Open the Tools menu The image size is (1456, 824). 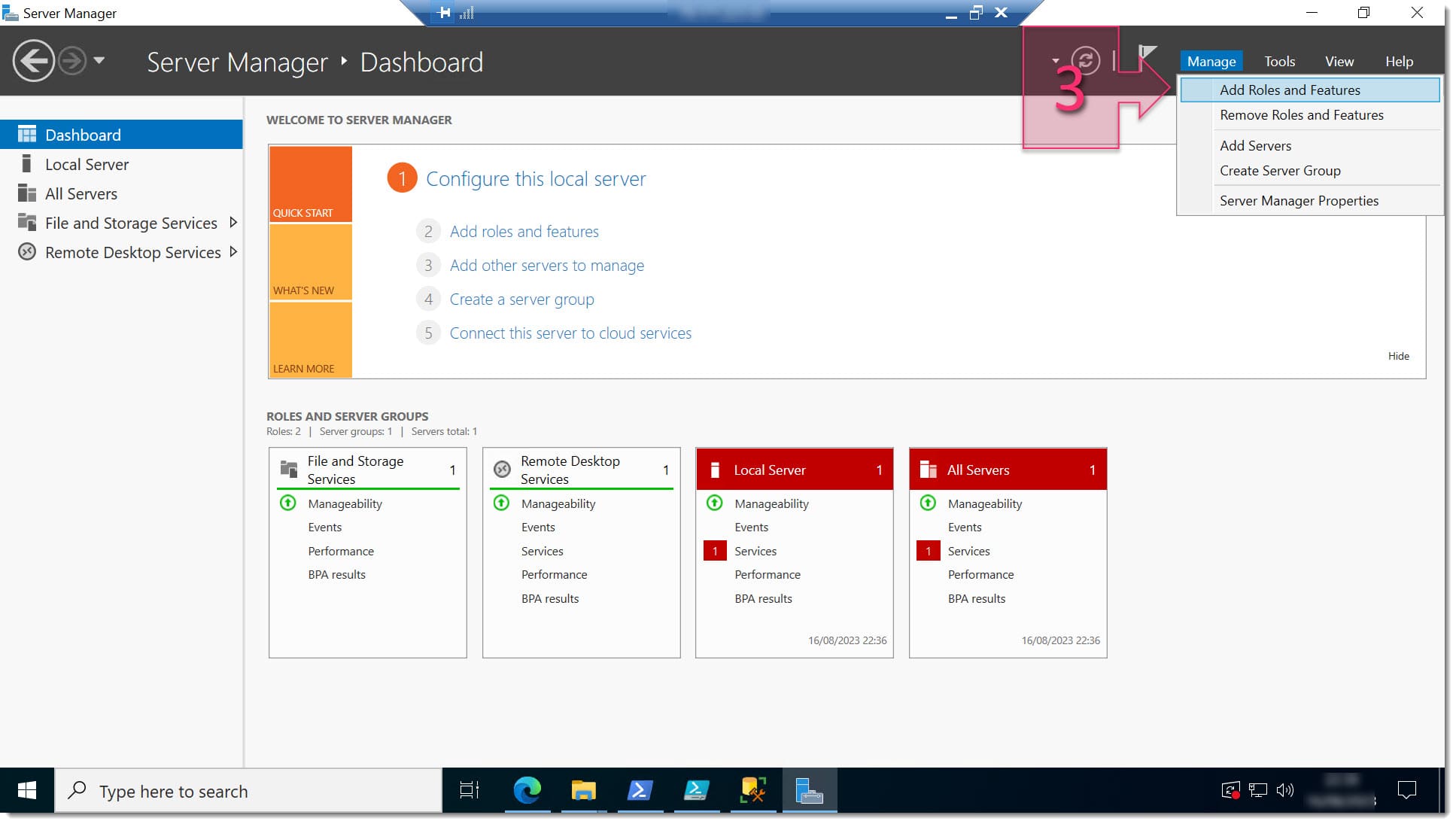point(1279,61)
